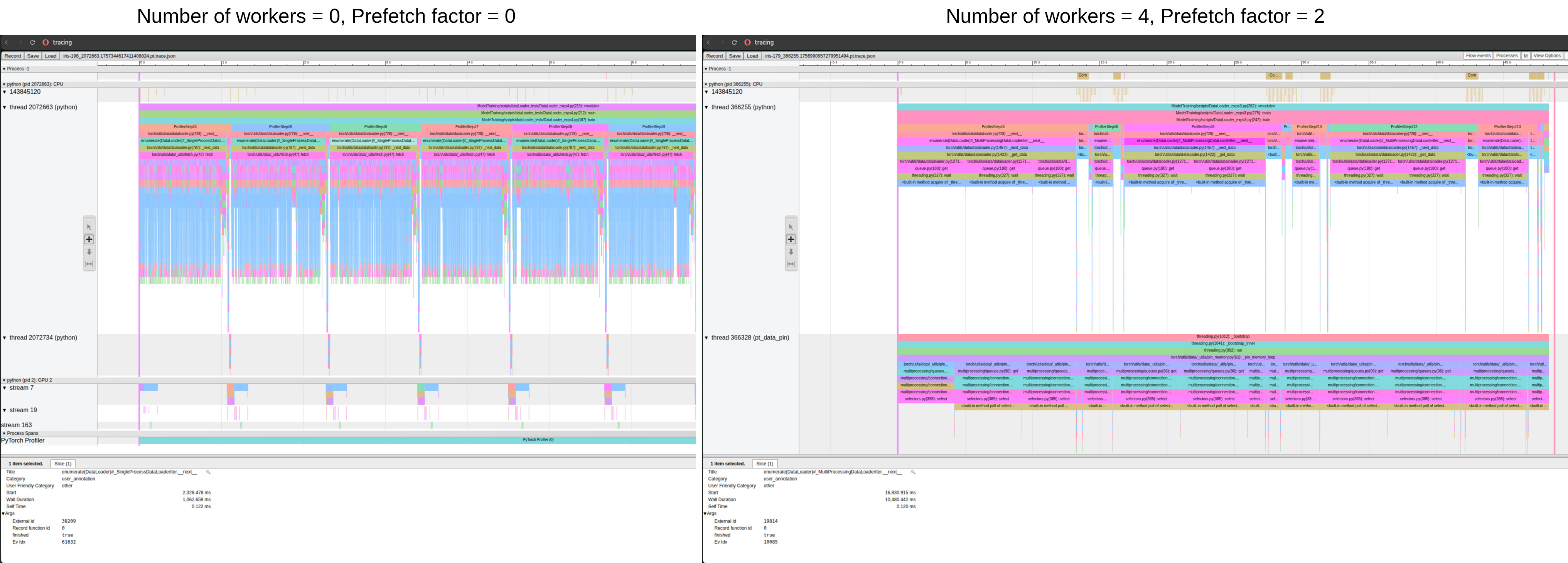1568x563 pixels.
Task: Click the Load button in left trace
Action: [x=51, y=56]
